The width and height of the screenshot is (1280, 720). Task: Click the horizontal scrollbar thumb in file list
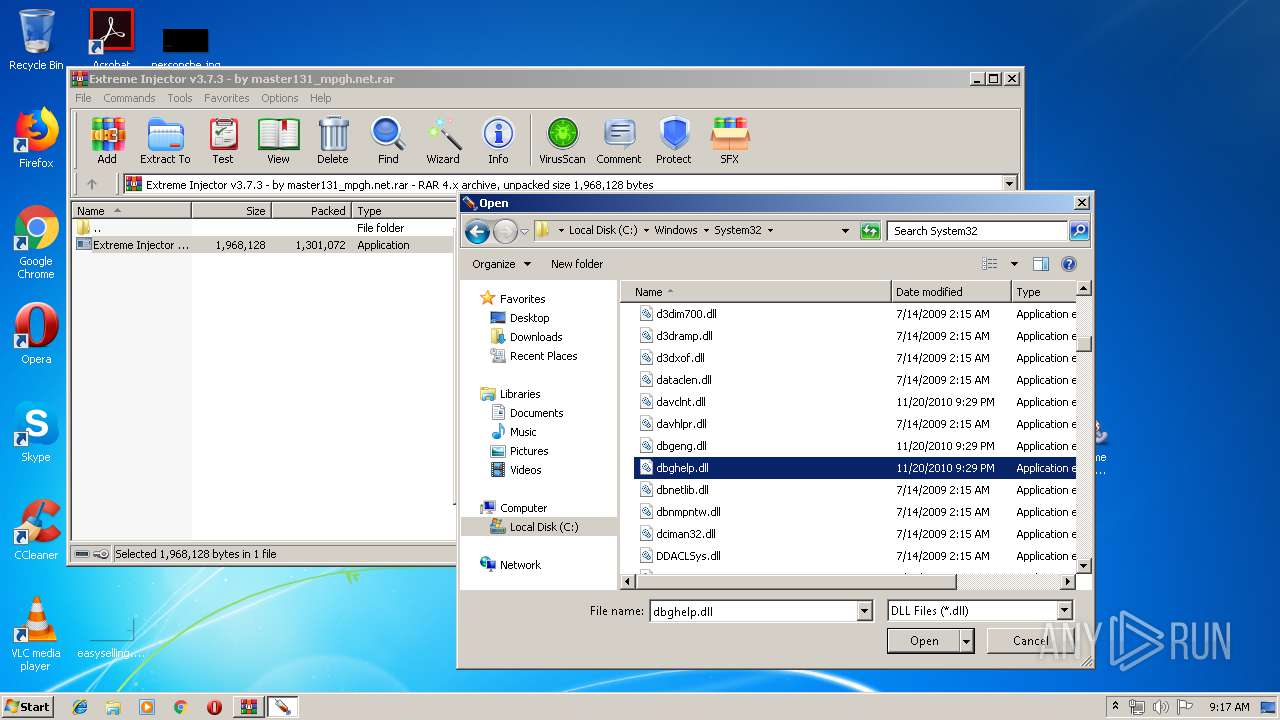point(796,581)
